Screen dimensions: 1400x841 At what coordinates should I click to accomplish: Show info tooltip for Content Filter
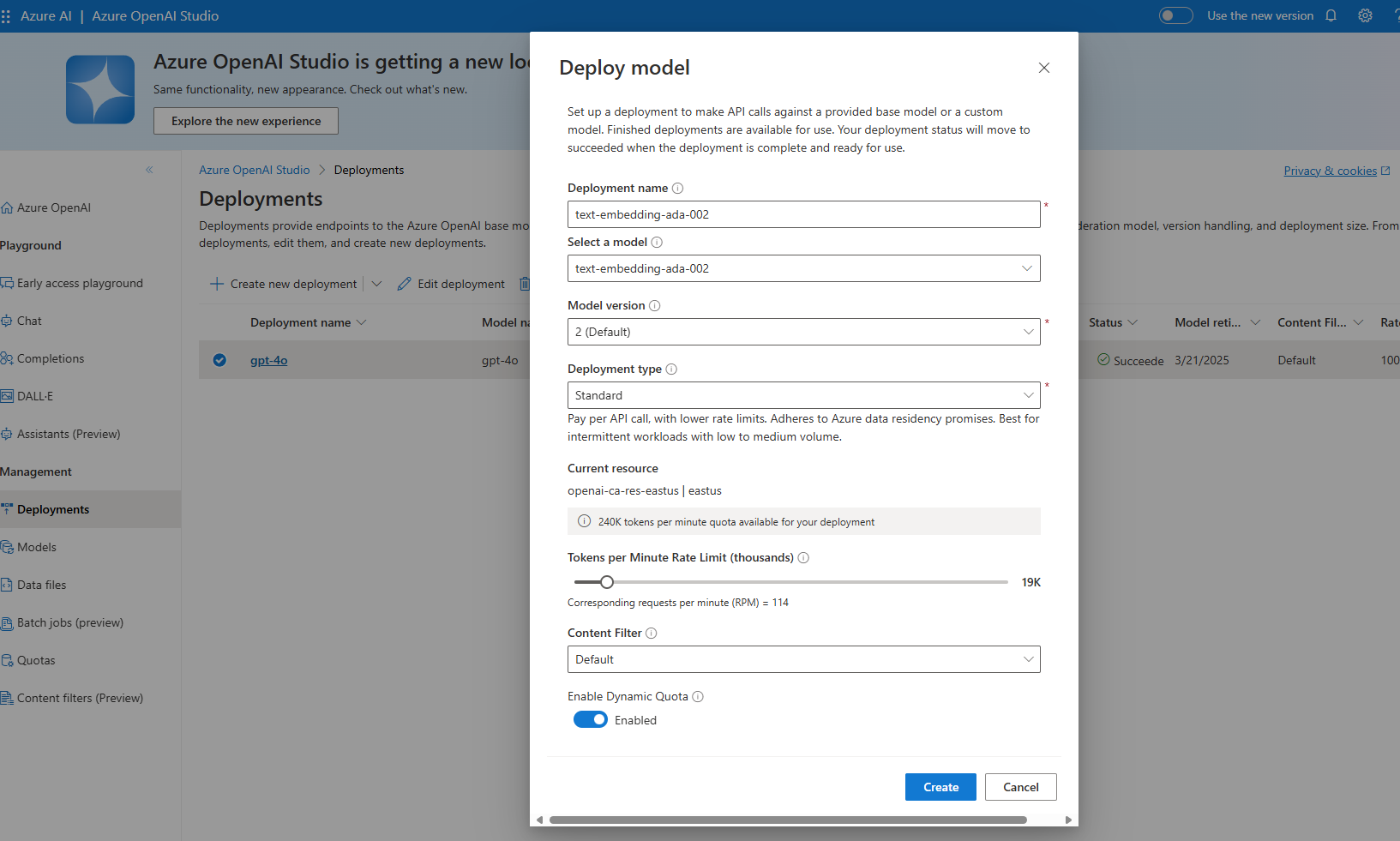point(651,633)
